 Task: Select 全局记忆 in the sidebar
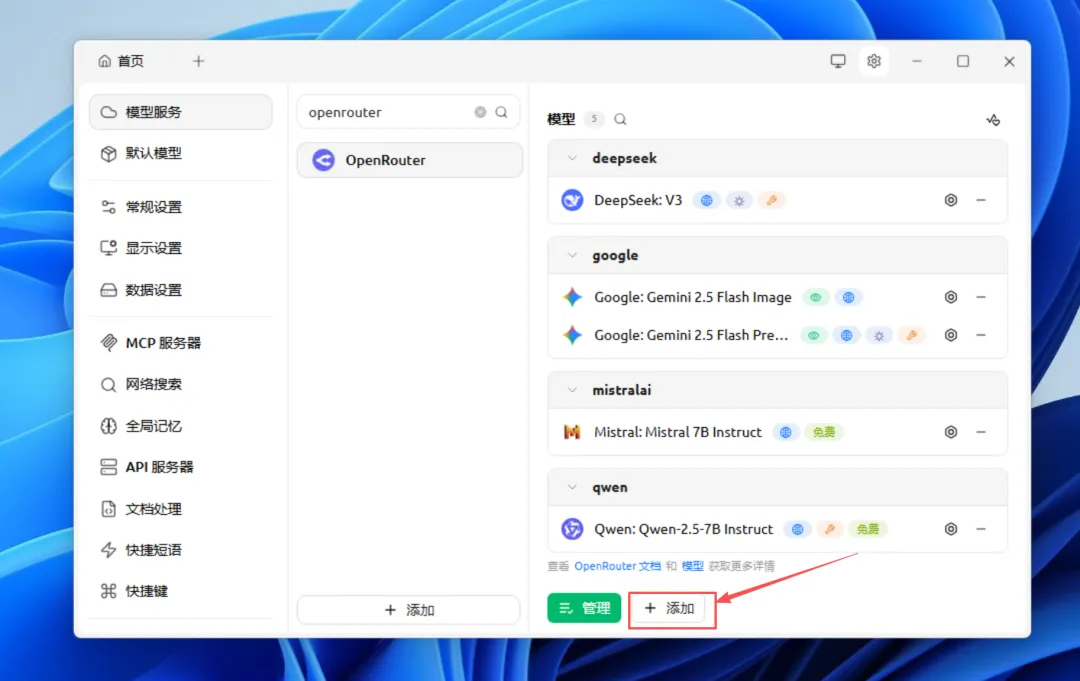pos(180,426)
